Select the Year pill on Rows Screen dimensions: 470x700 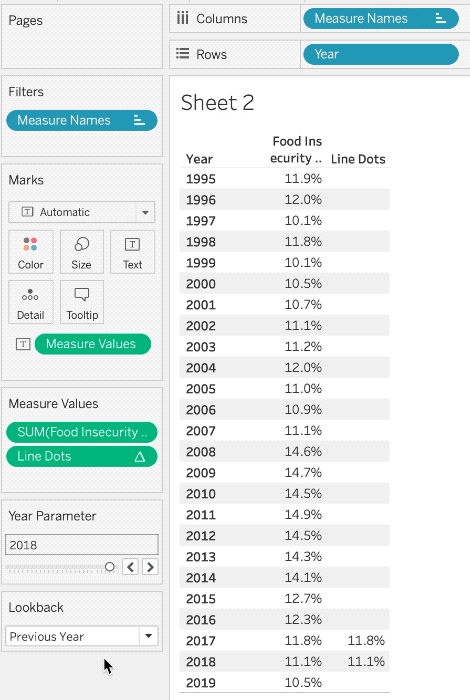(x=381, y=54)
